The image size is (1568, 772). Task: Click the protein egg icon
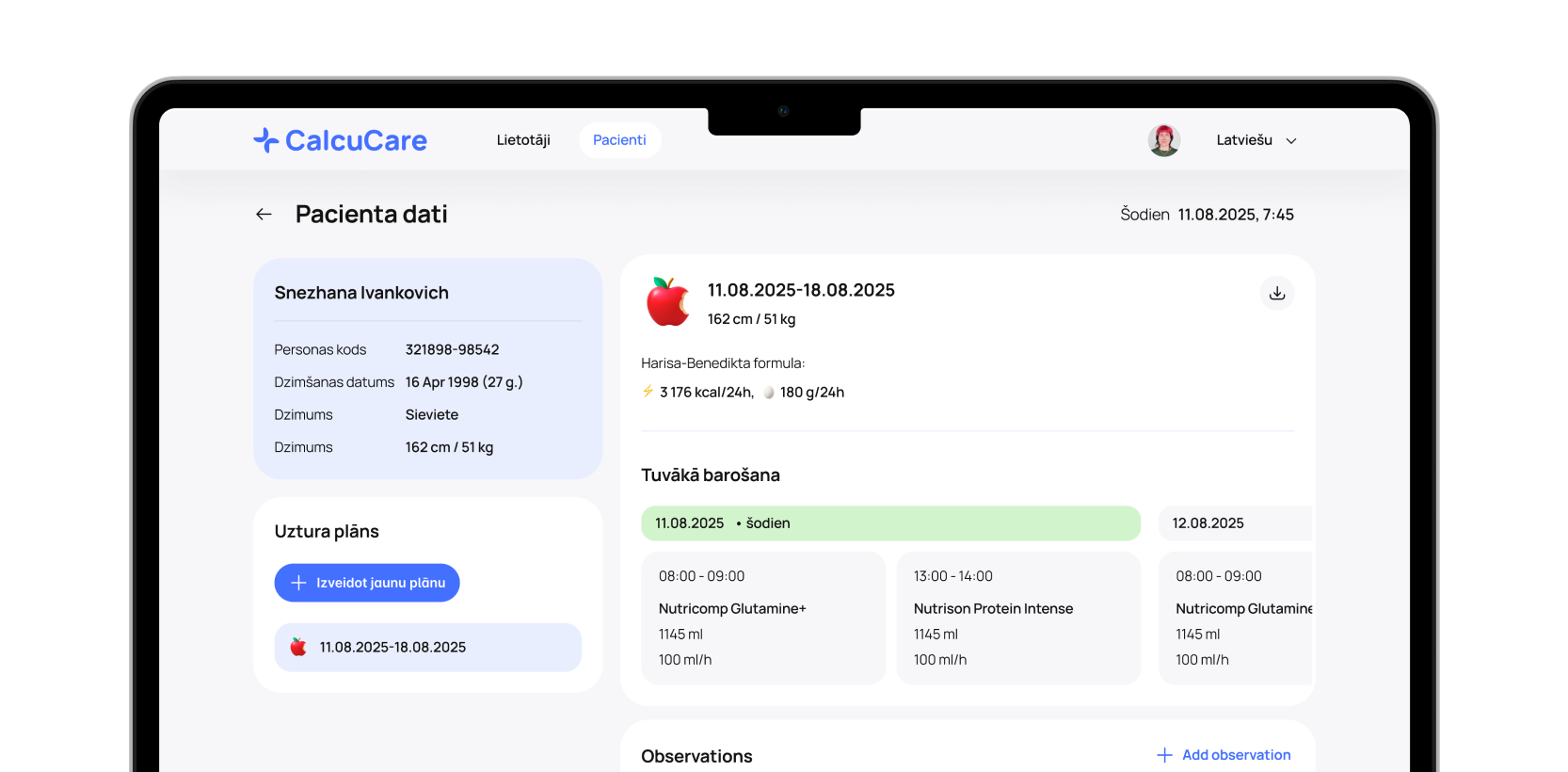[769, 393]
